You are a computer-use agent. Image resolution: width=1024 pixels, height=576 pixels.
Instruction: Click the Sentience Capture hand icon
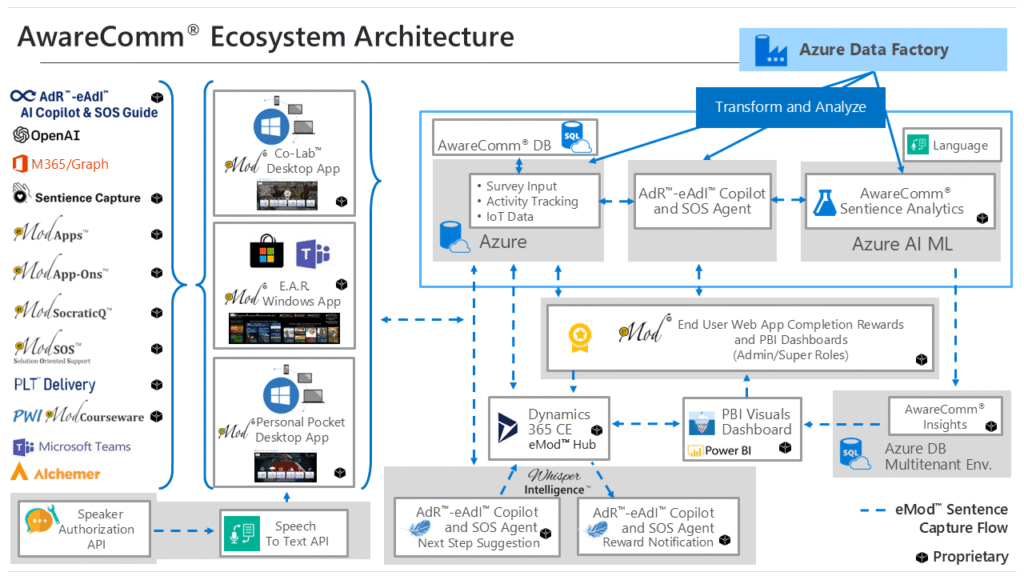pyautogui.click(x=21, y=194)
